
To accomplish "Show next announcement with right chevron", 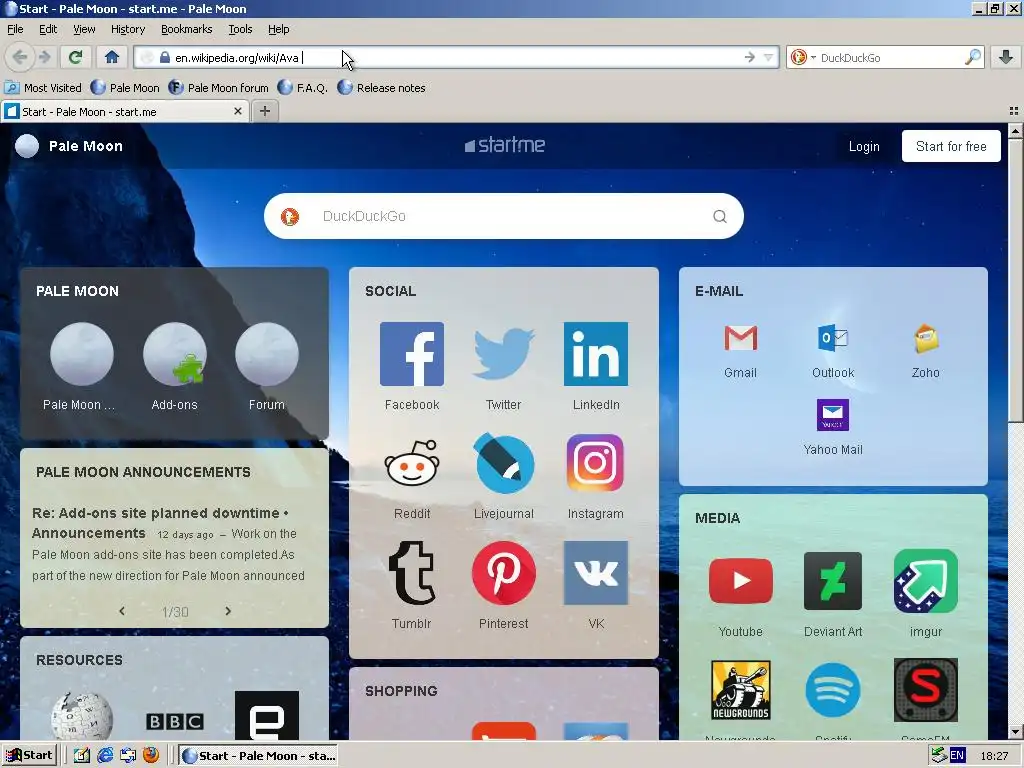I will [228, 611].
